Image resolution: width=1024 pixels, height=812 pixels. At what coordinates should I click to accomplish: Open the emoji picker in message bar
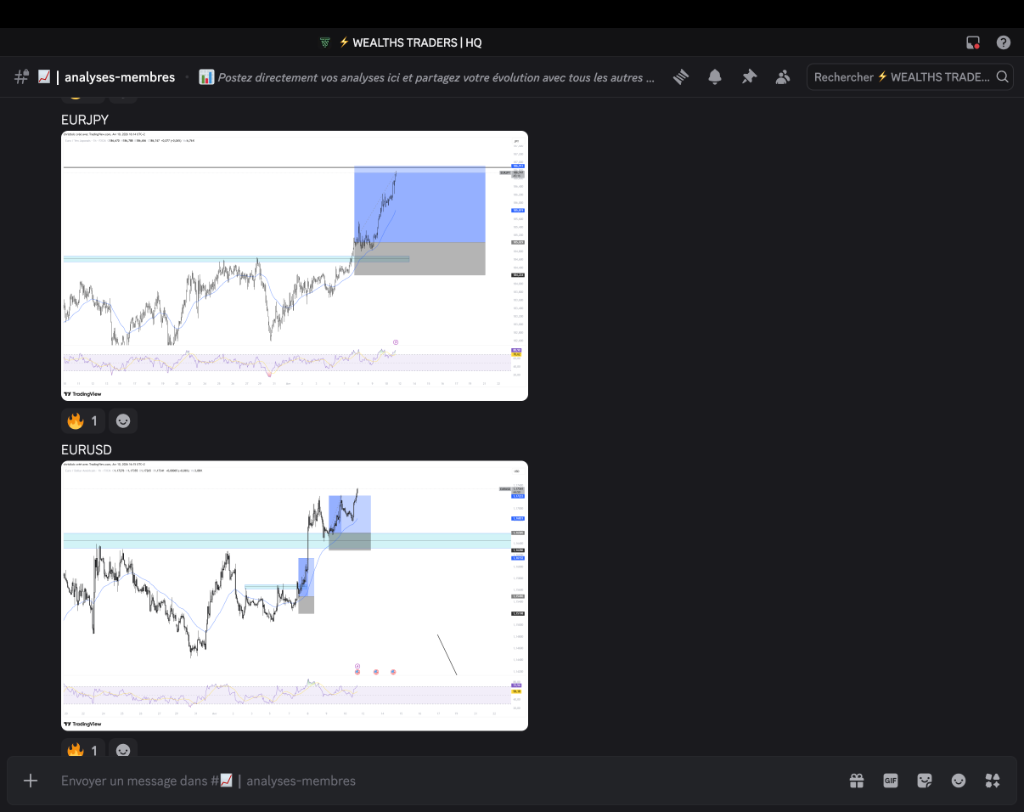tap(959, 781)
